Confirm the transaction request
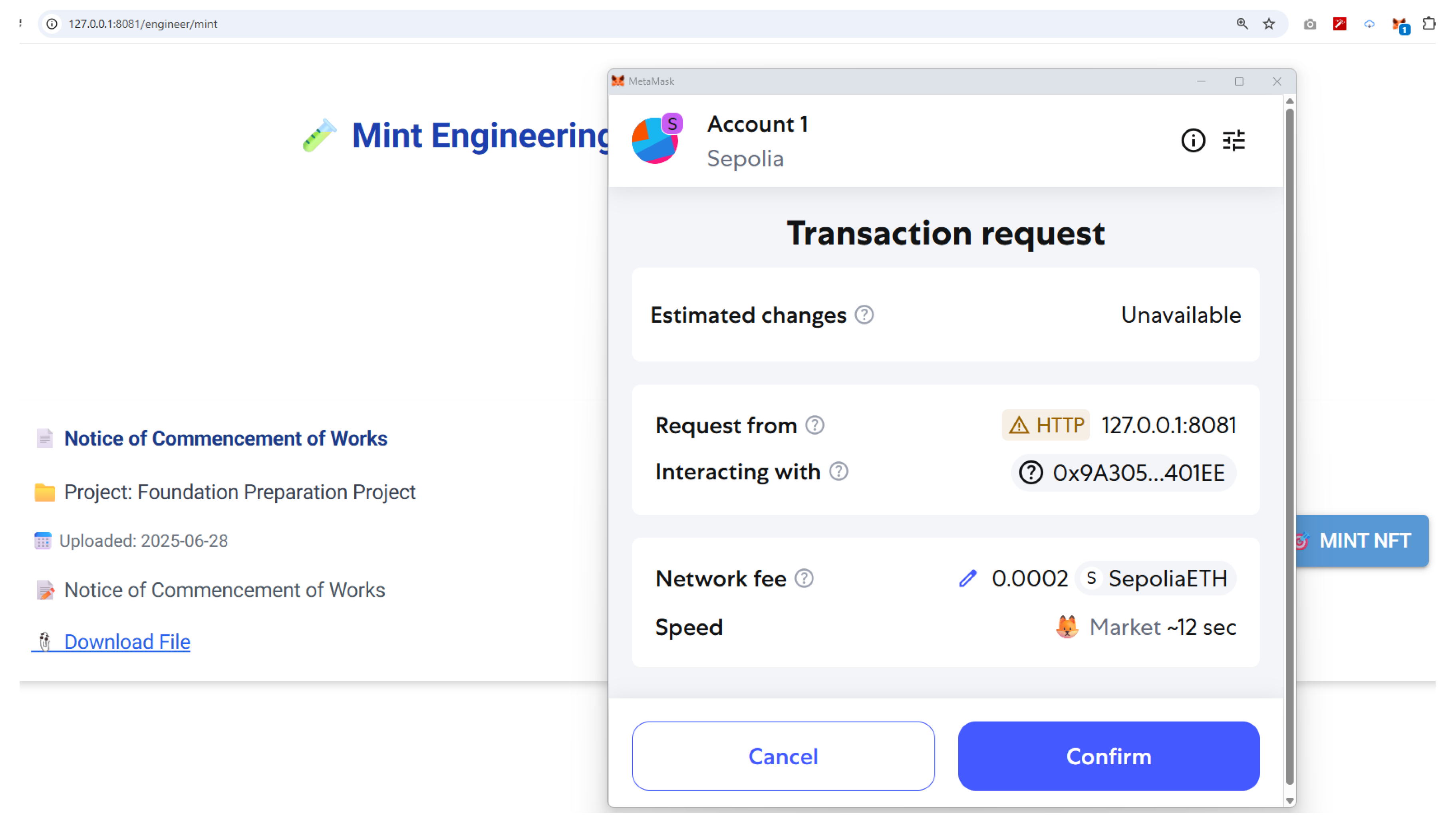The image size is (1456, 825). pyautogui.click(x=1108, y=756)
